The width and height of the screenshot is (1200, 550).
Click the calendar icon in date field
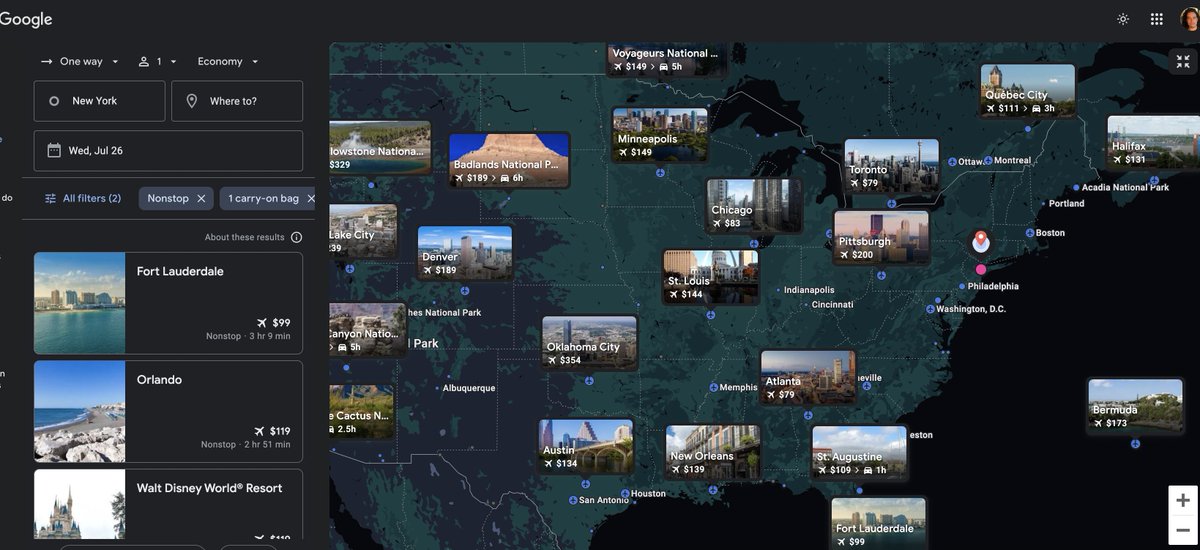point(54,151)
